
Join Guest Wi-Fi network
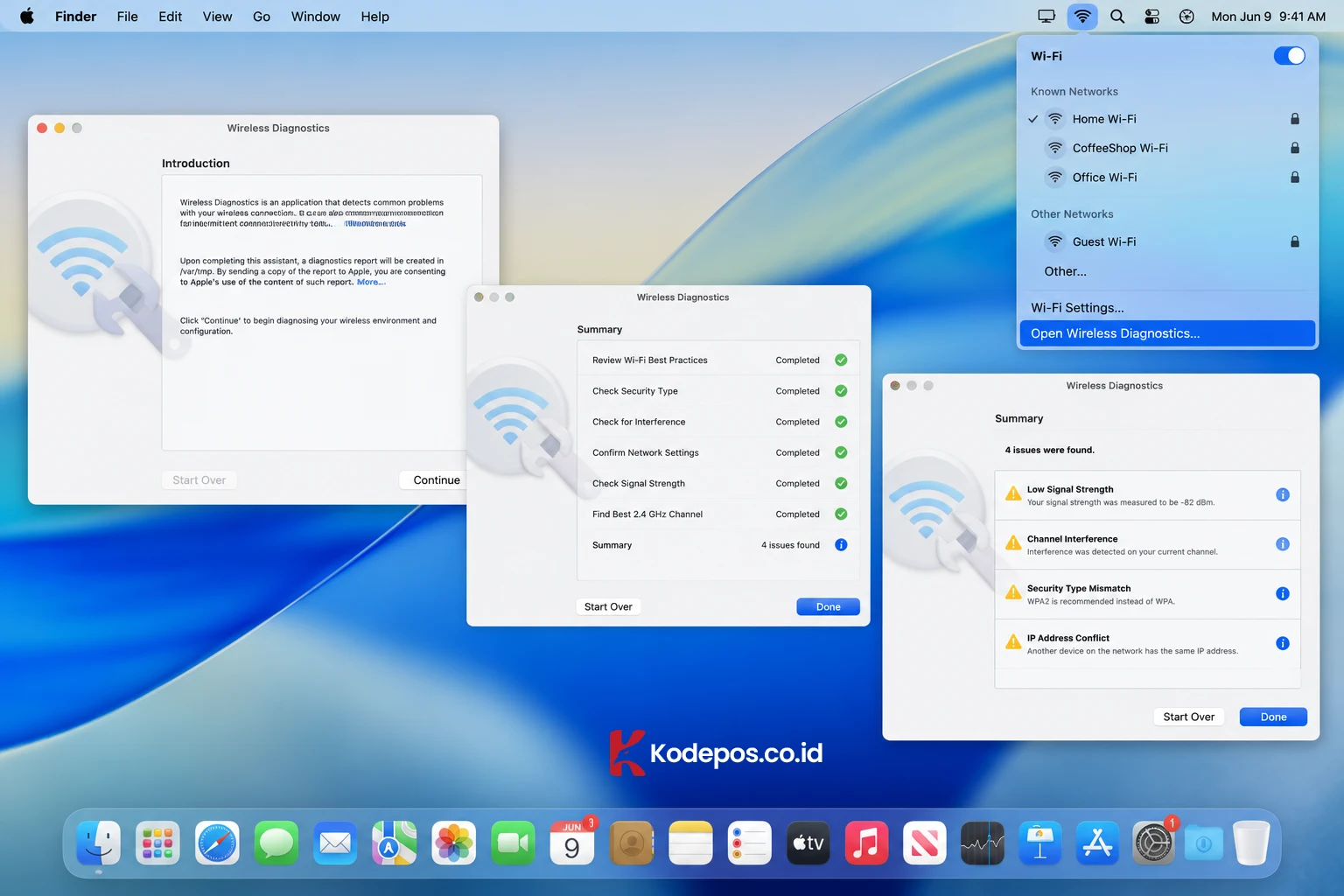pyautogui.click(x=1167, y=241)
